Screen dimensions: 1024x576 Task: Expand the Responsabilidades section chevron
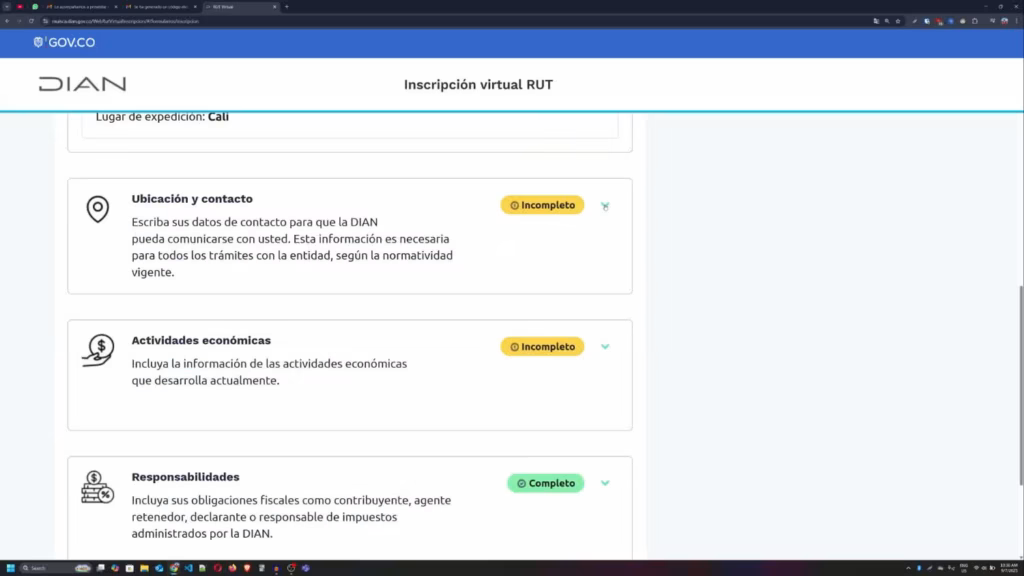click(605, 483)
